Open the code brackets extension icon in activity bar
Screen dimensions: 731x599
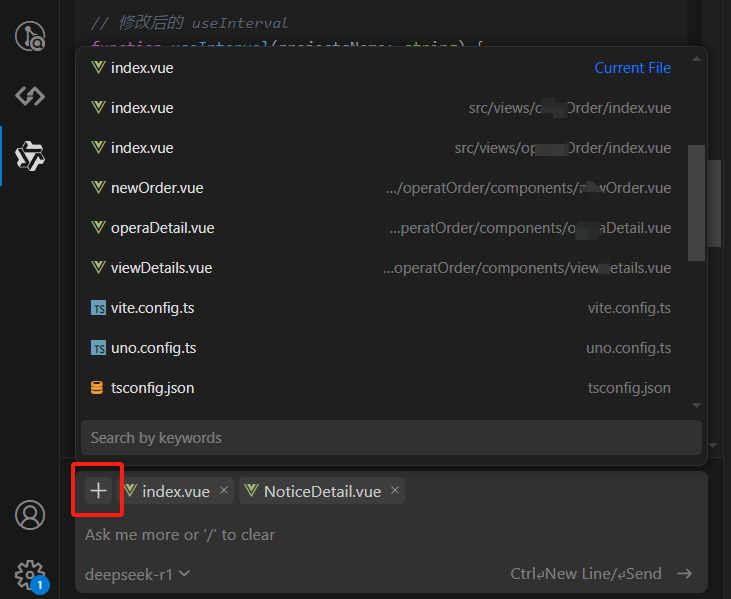[x=30, y=96]
